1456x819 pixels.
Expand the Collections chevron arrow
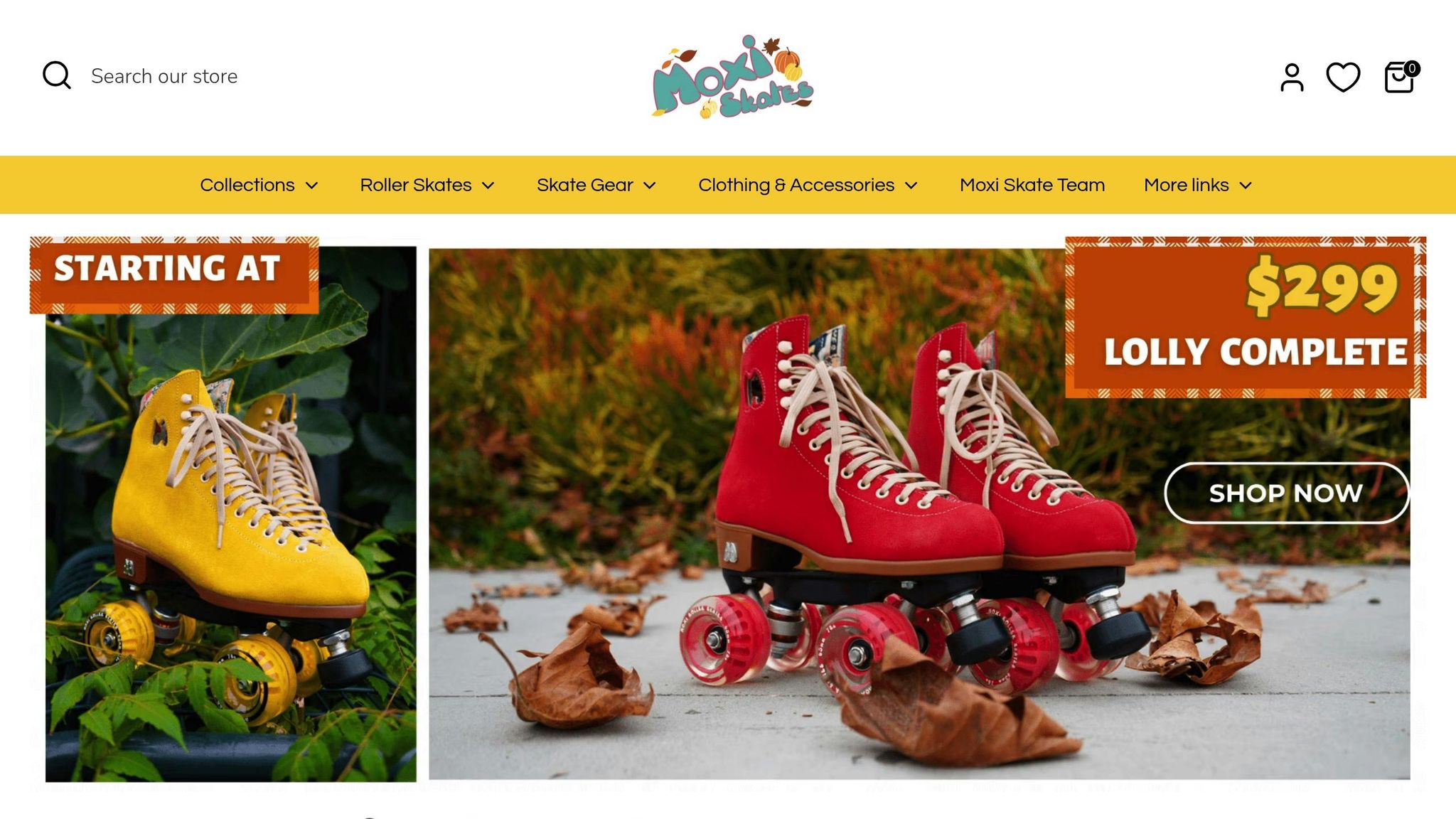click(311, 186)
